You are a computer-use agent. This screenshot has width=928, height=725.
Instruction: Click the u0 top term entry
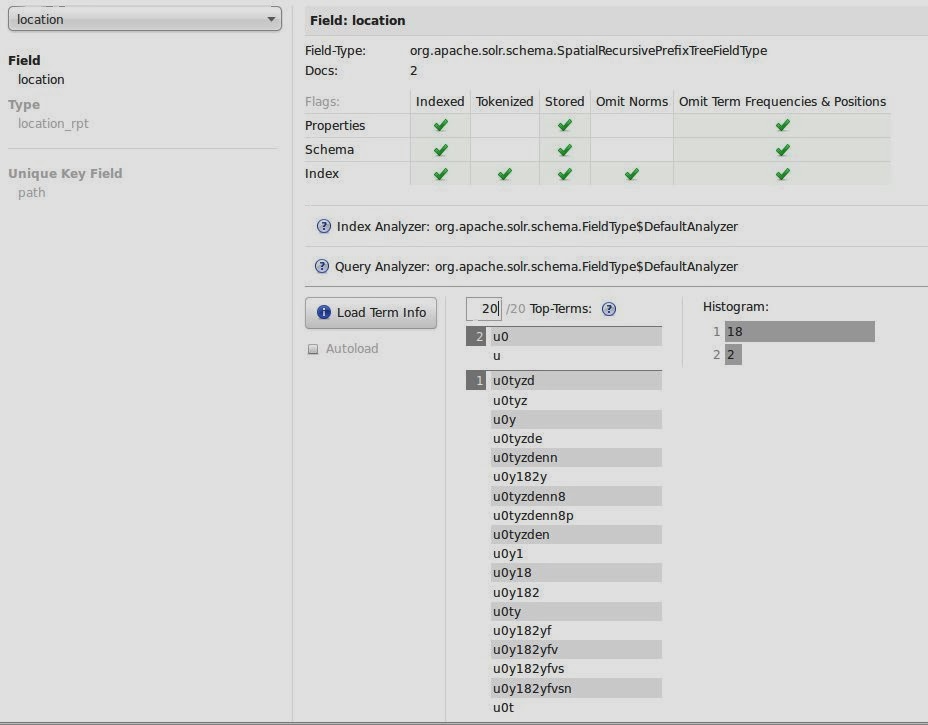[501, 337]
